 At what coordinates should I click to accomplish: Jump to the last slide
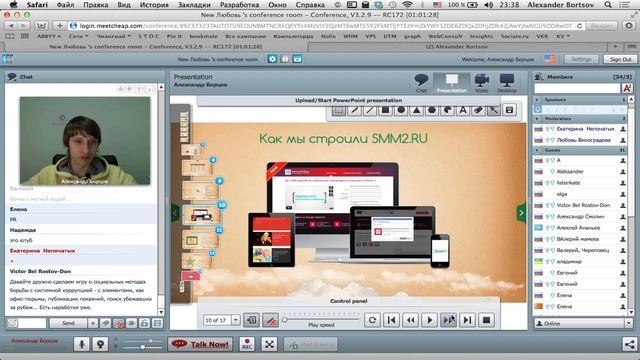pos(467,320)
